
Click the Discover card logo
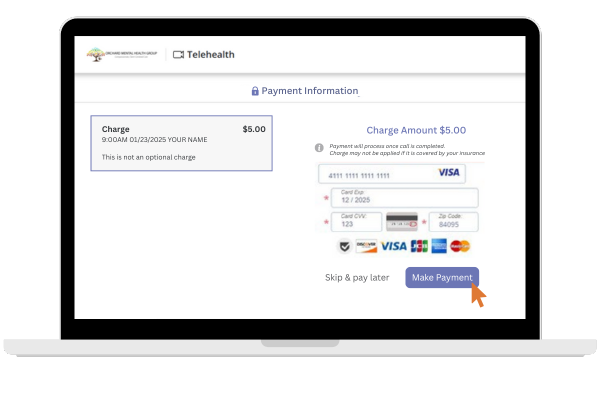(x=366, y=246)
